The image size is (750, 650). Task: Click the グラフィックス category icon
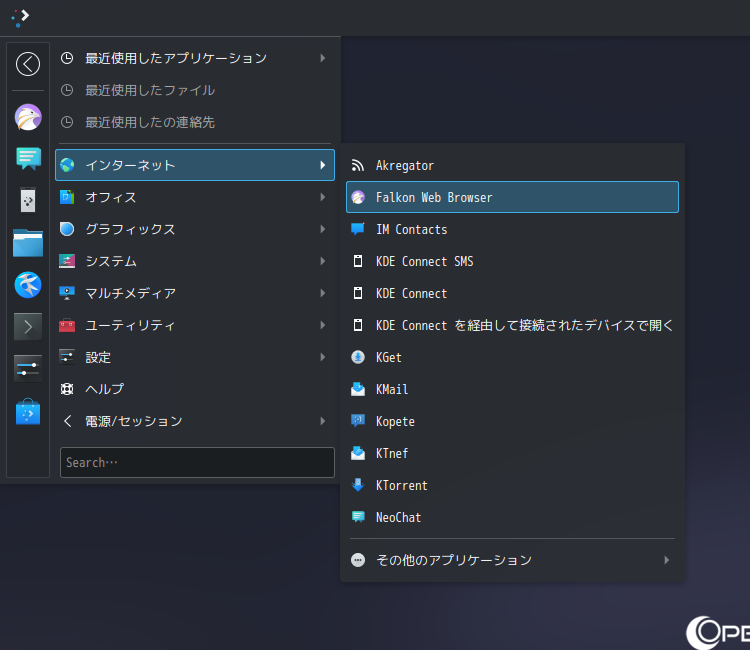click(x=67, y=229)
